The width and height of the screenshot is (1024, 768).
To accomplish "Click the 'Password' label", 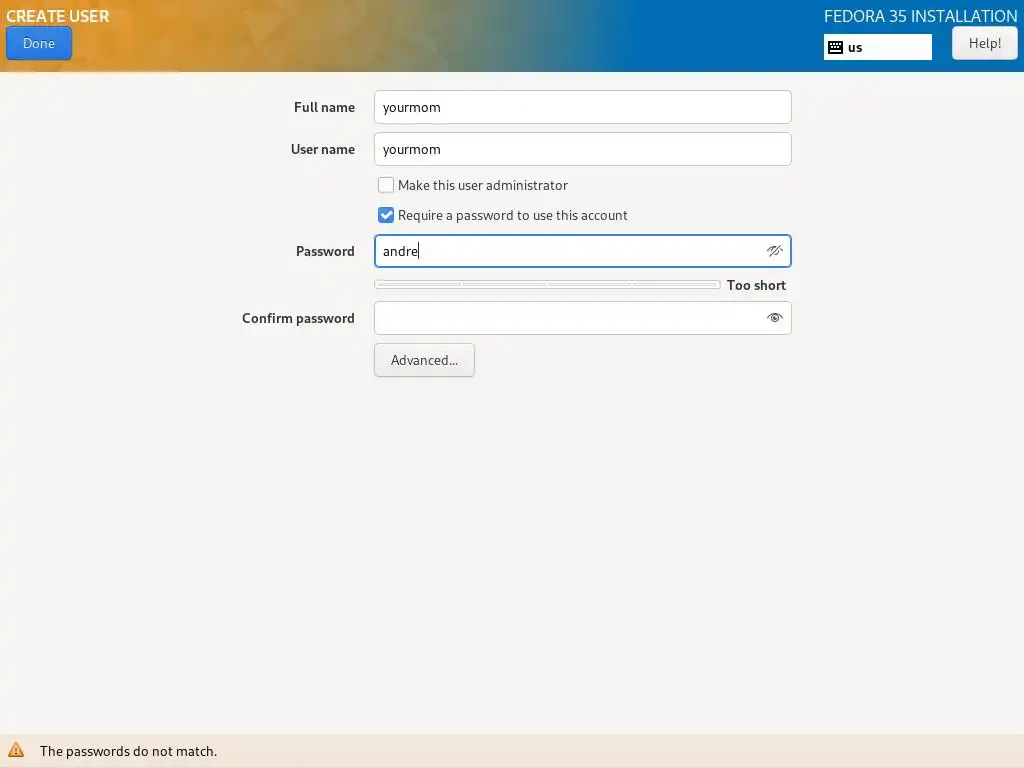I will pos(325,251).
